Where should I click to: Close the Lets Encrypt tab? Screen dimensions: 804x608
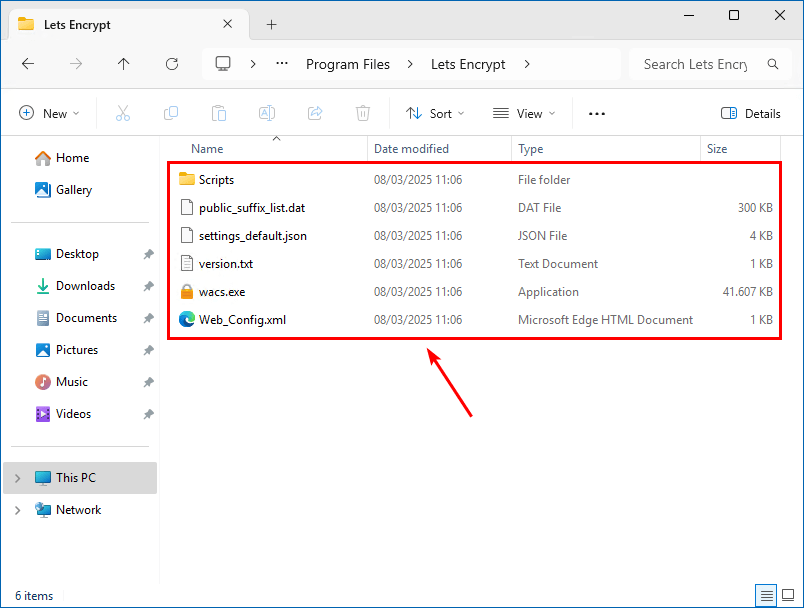[x=228, y=24]
